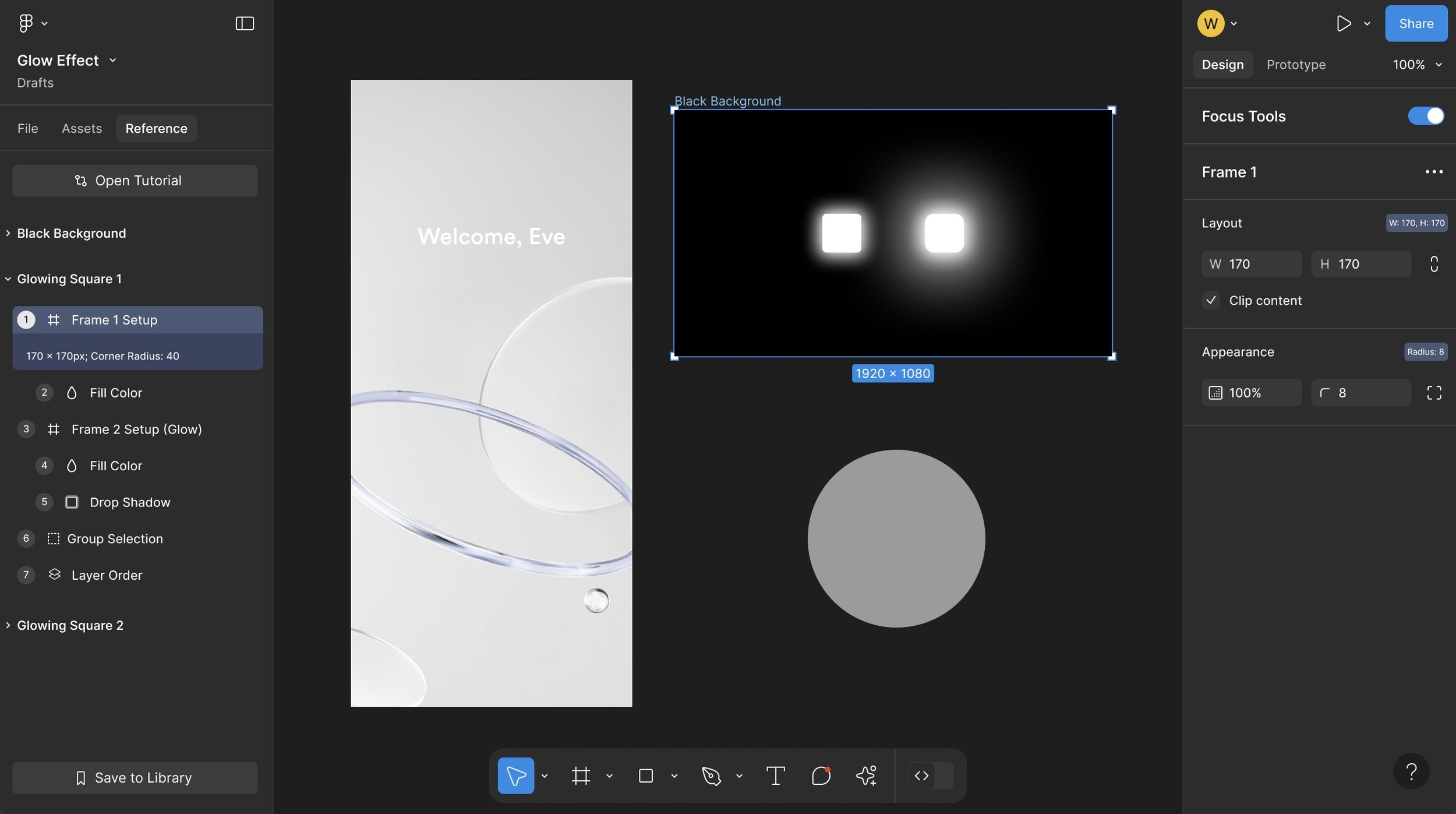Open the Frame tool options chevron

click(x=609, y=776)
